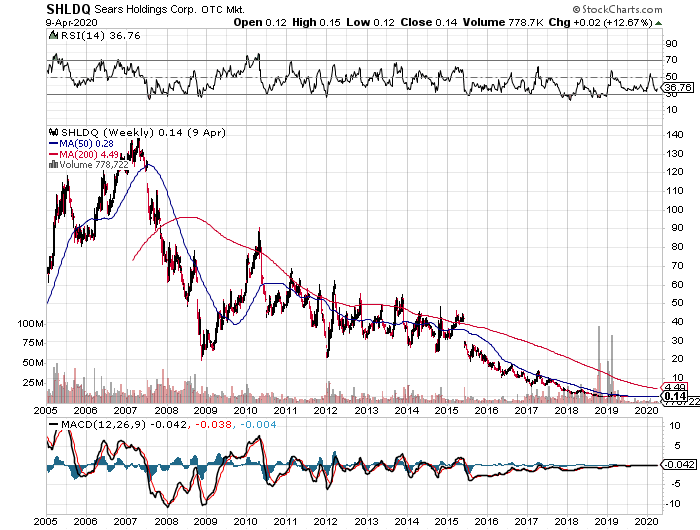Click 2010 on the price chart time axis
Screen dimensions: 700x530
(246, 410)
